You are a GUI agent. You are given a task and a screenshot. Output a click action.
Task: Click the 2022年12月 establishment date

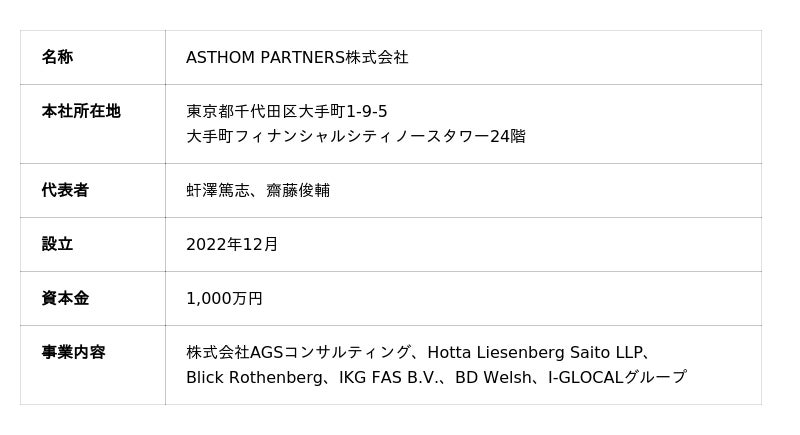[x=232, y=244]
